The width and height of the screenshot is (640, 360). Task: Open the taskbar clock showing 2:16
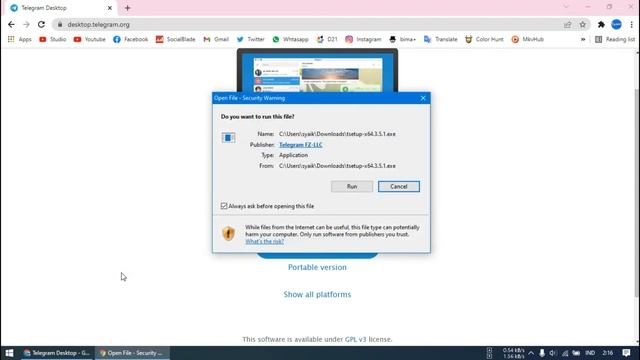(607, 353)
